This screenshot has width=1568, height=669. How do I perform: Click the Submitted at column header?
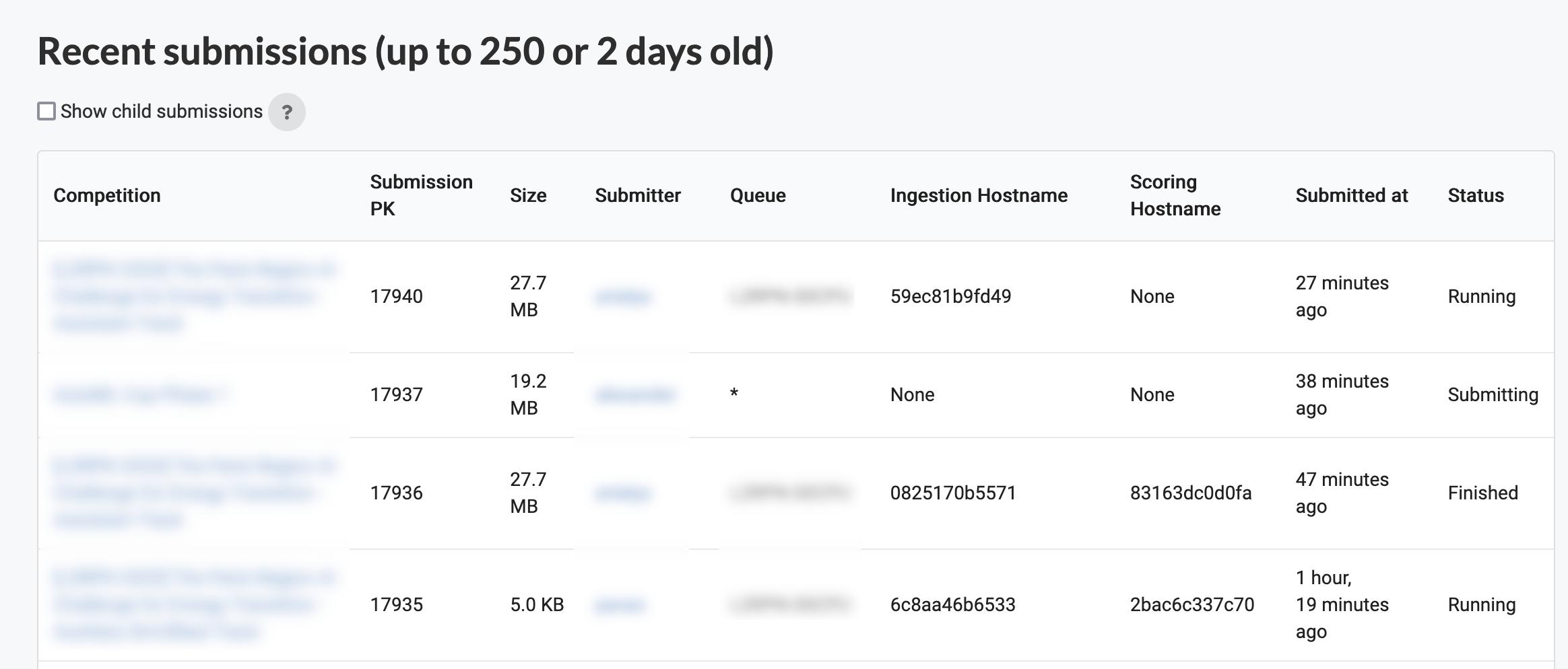1351,195
